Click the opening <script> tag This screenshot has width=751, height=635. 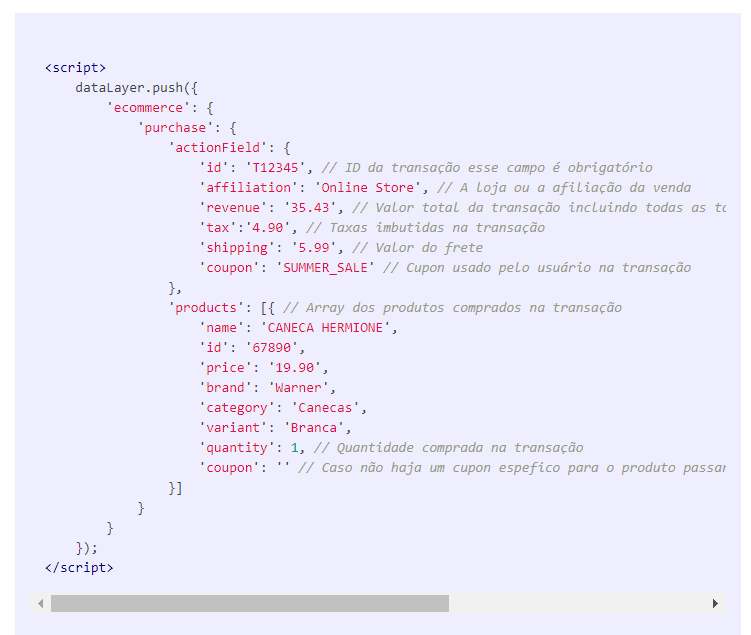(x=75, y=68)
